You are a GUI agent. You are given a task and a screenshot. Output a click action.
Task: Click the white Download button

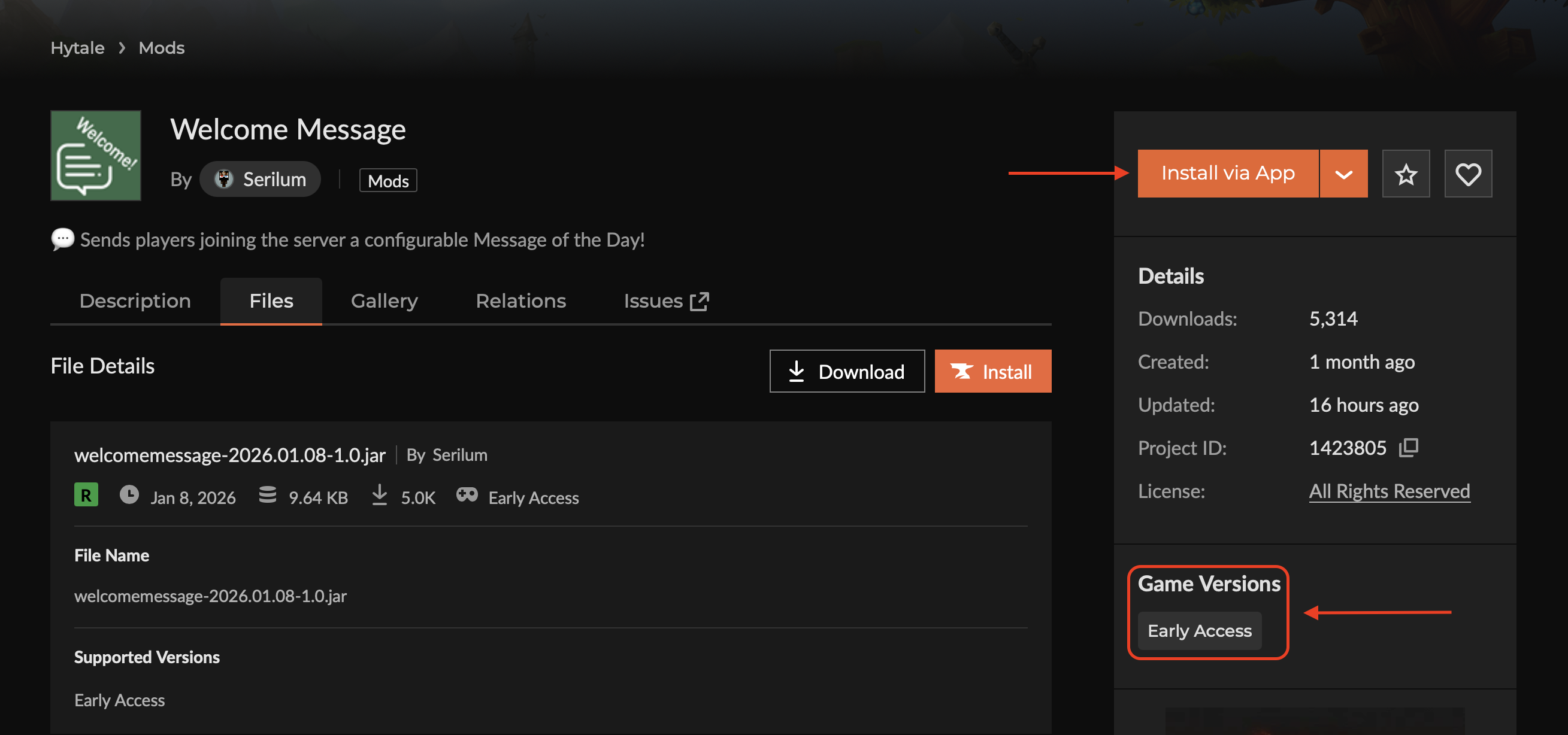click(x=847, y=371)
